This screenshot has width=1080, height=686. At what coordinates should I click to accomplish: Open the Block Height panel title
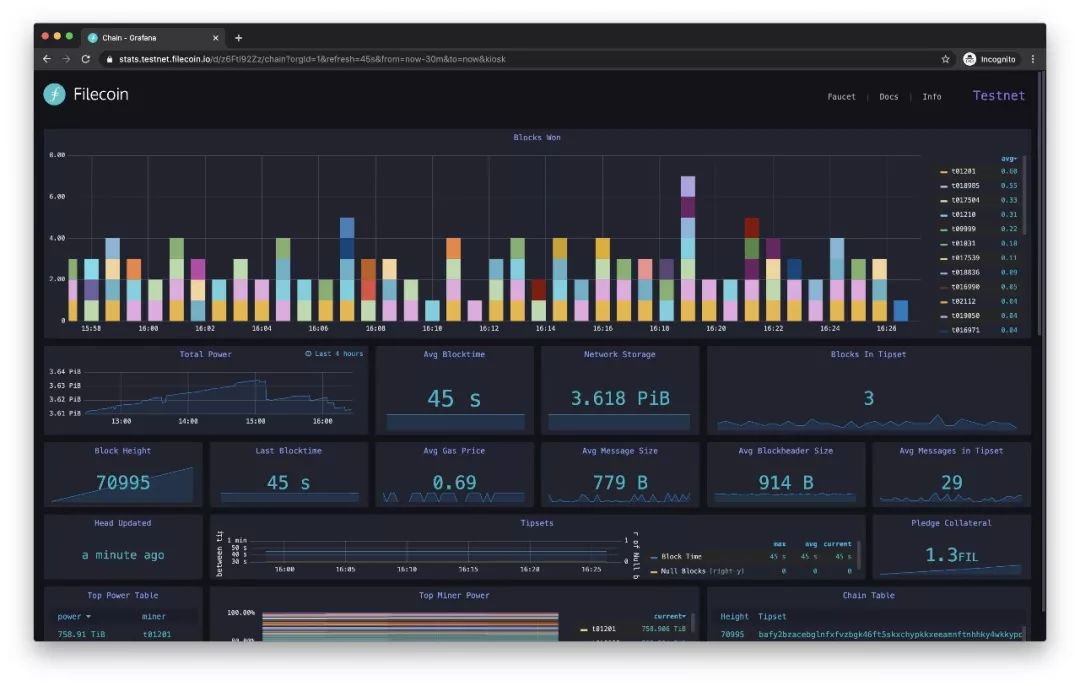pyautogui.click(x=123, y=450)
